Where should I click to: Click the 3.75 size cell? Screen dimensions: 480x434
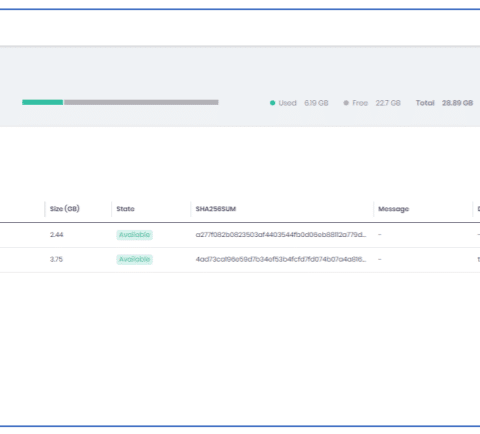coord(56,259)
